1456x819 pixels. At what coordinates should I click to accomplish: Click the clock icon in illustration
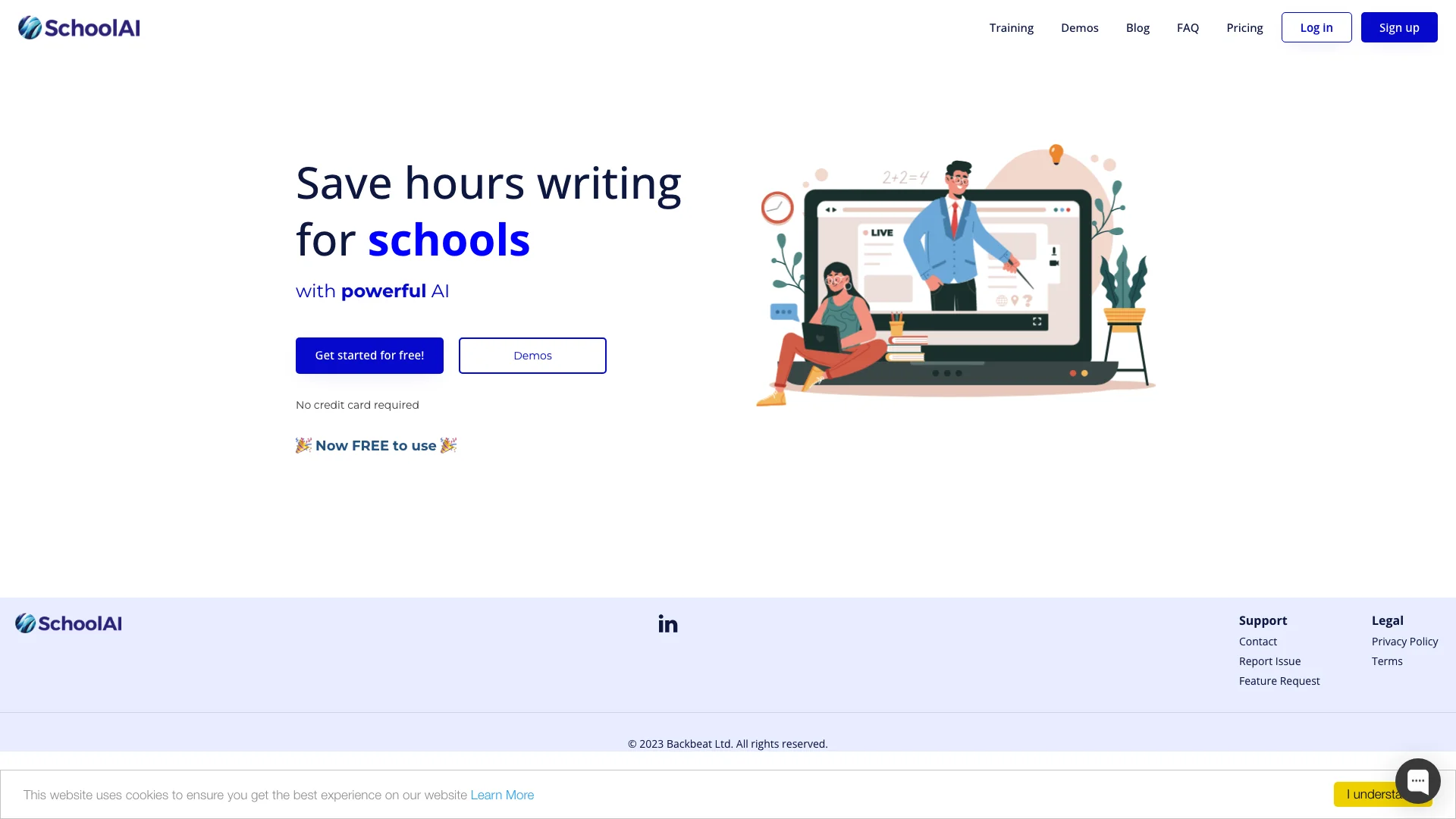(x=778, y=208)
